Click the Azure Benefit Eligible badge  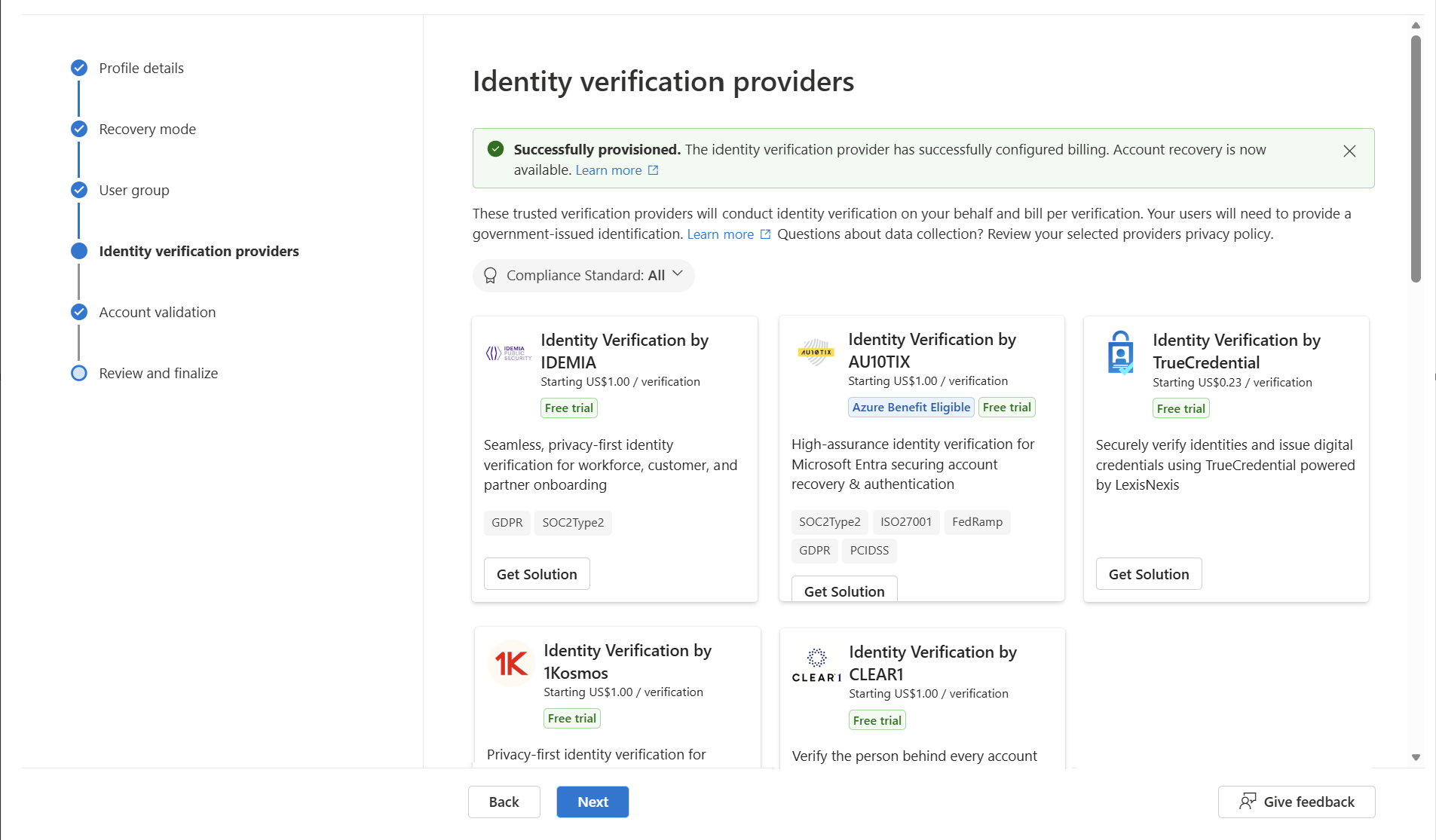coord(911,408)
